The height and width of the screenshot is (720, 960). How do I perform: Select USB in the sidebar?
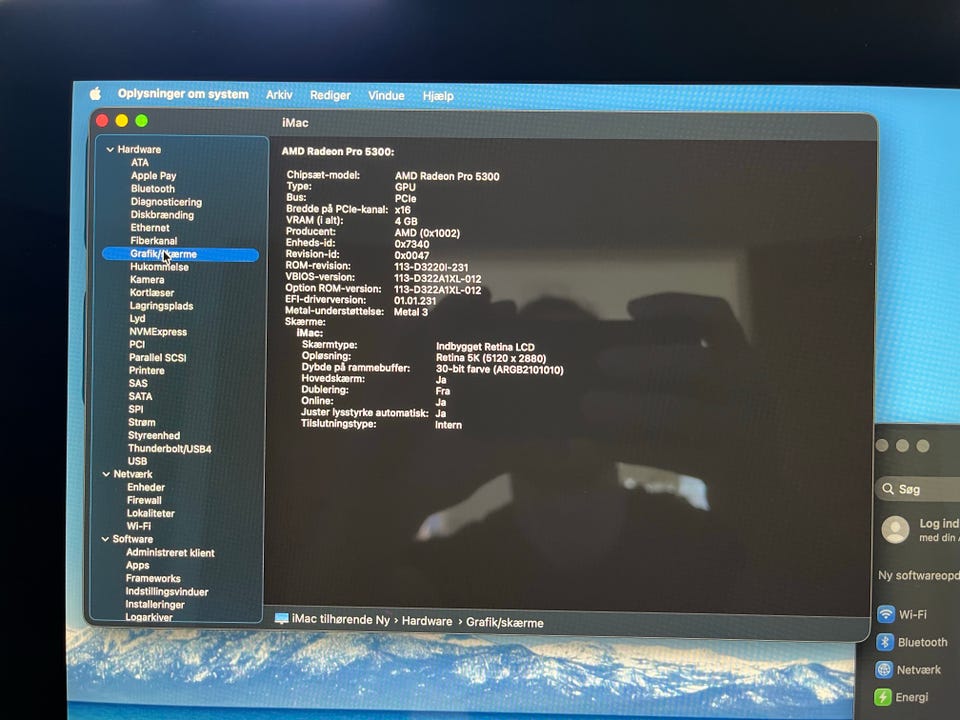tap(137, 461)
